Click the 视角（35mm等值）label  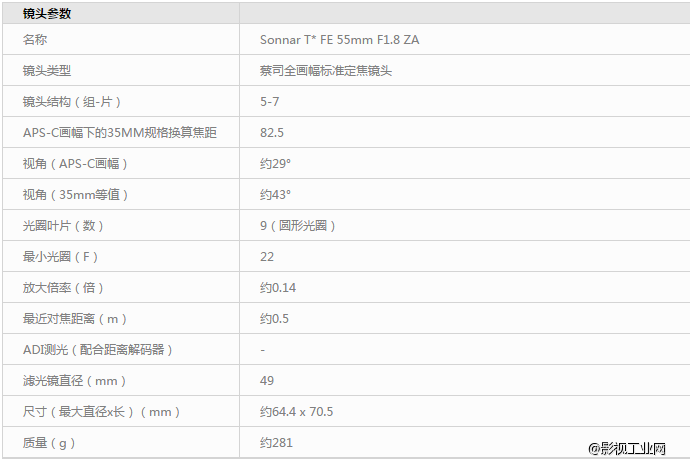point(76,195)
